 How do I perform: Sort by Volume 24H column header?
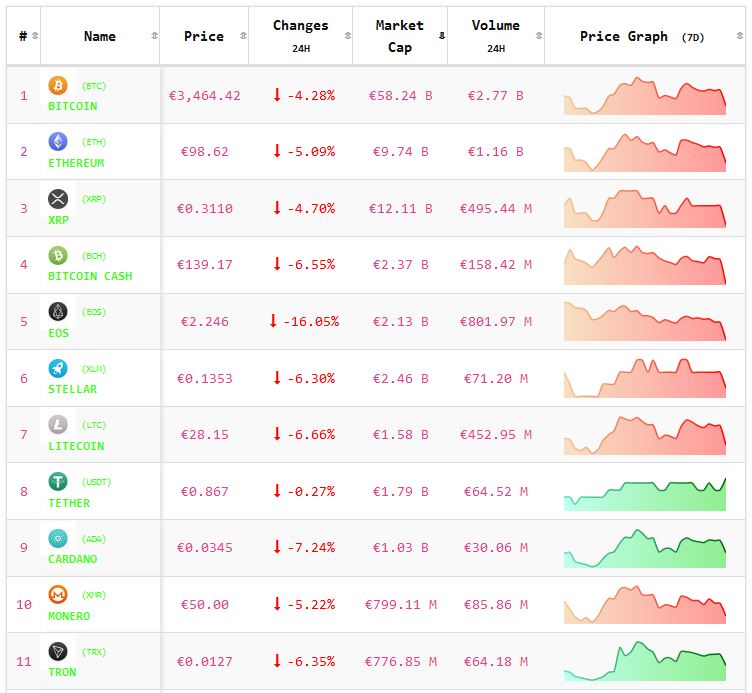click(496, 36)
